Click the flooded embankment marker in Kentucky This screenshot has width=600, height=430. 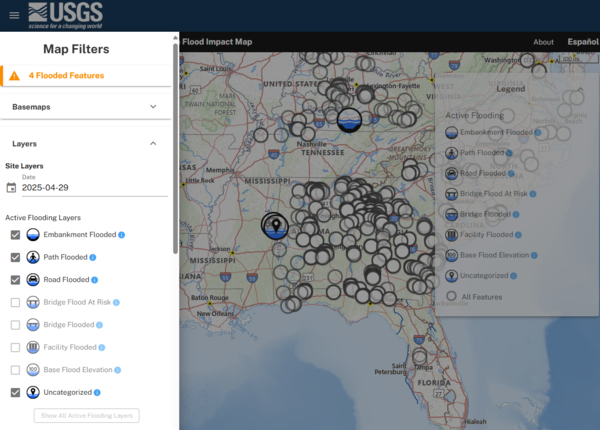(x=348, y=120)
